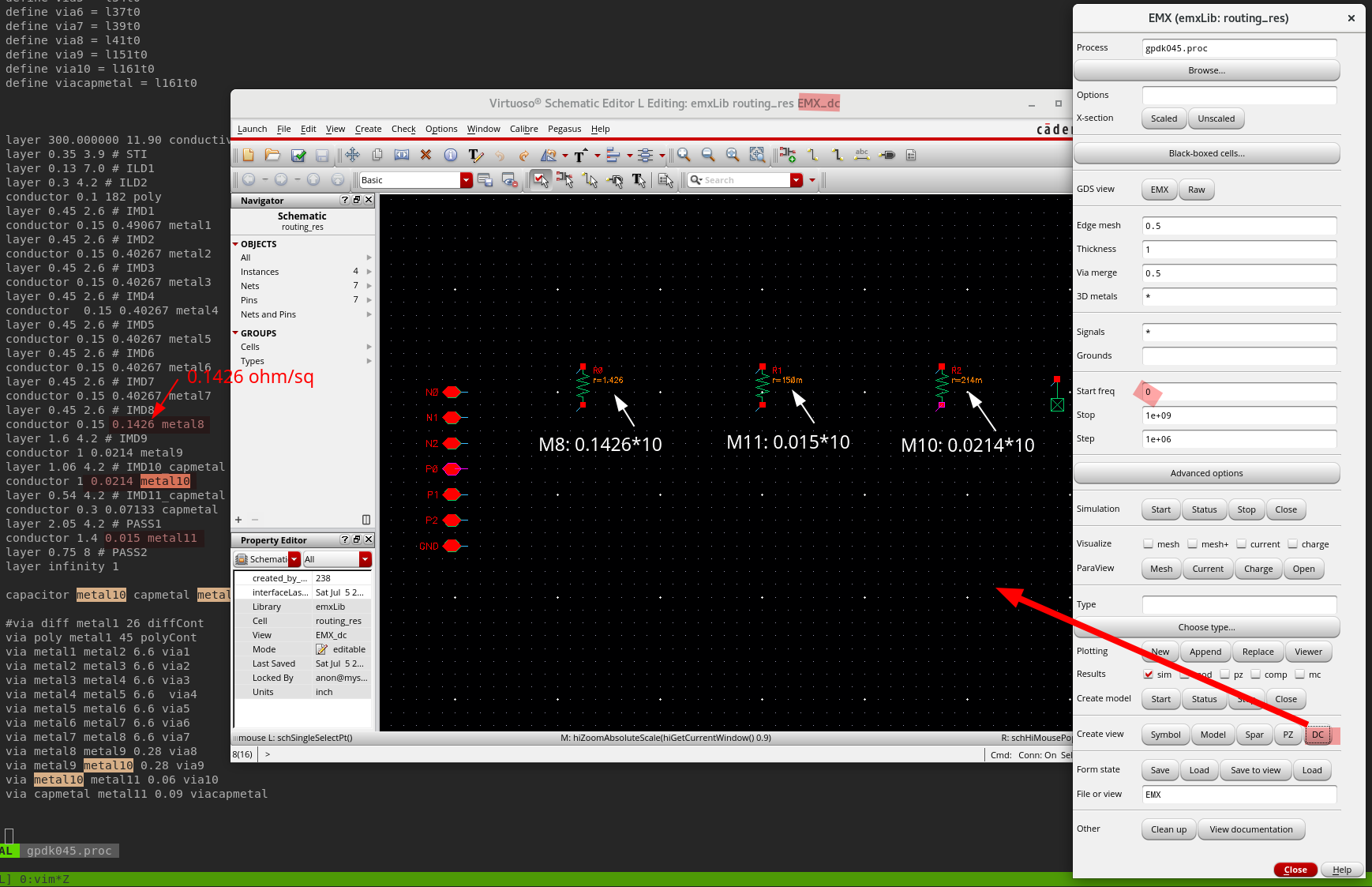Toggle the comp results checkbox
This screenshot has height=887, width=1372.
click(x=1256, y=674)
